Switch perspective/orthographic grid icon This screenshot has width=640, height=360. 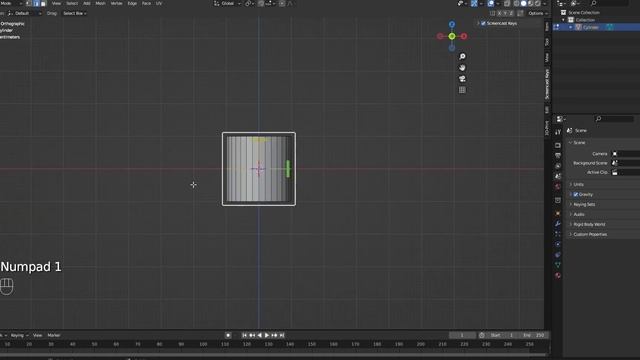click(462, 90)
